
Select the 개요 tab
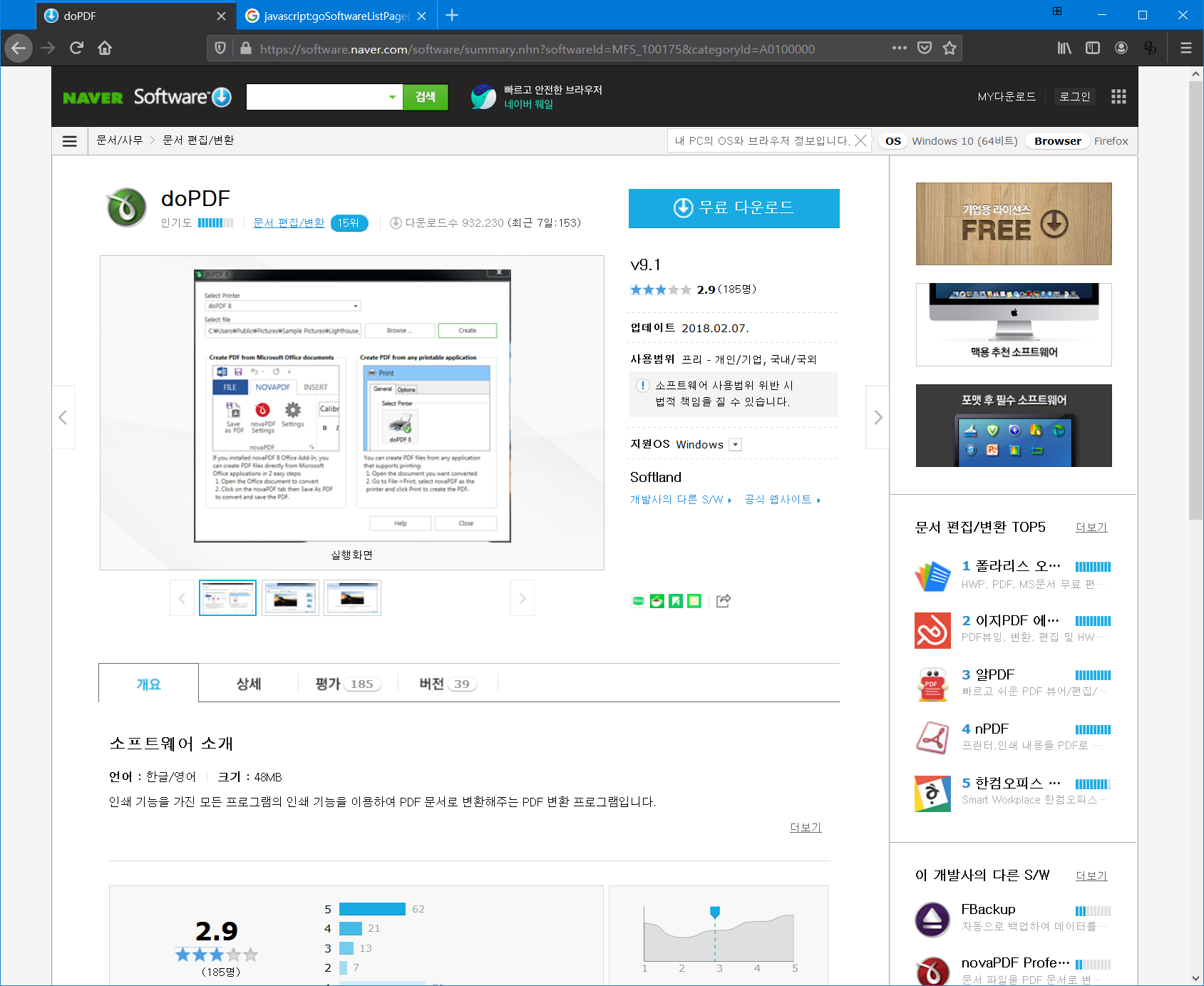coord(148,683)
